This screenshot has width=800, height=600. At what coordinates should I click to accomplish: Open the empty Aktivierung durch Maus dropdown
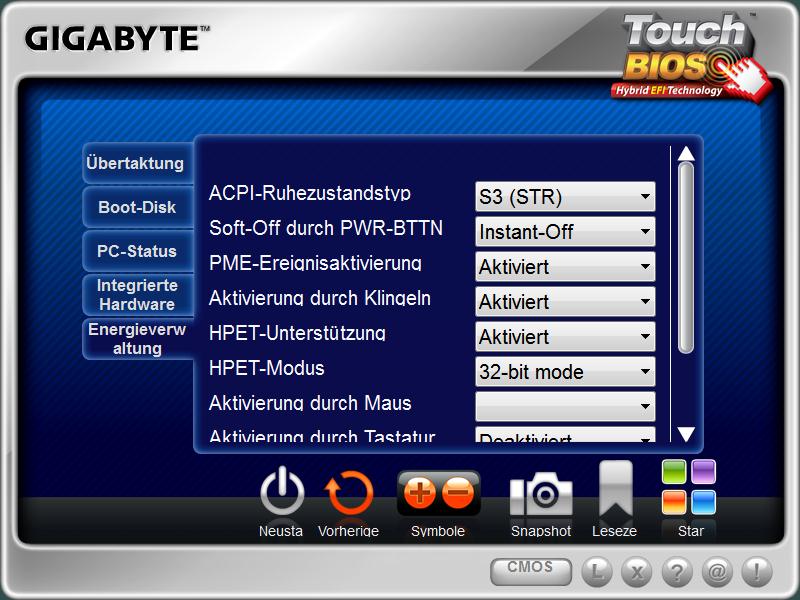565,406
